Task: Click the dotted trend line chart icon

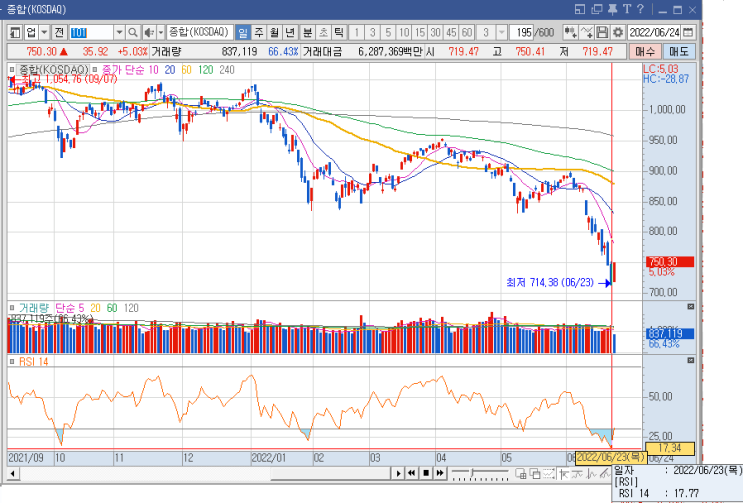Action: 549,473
